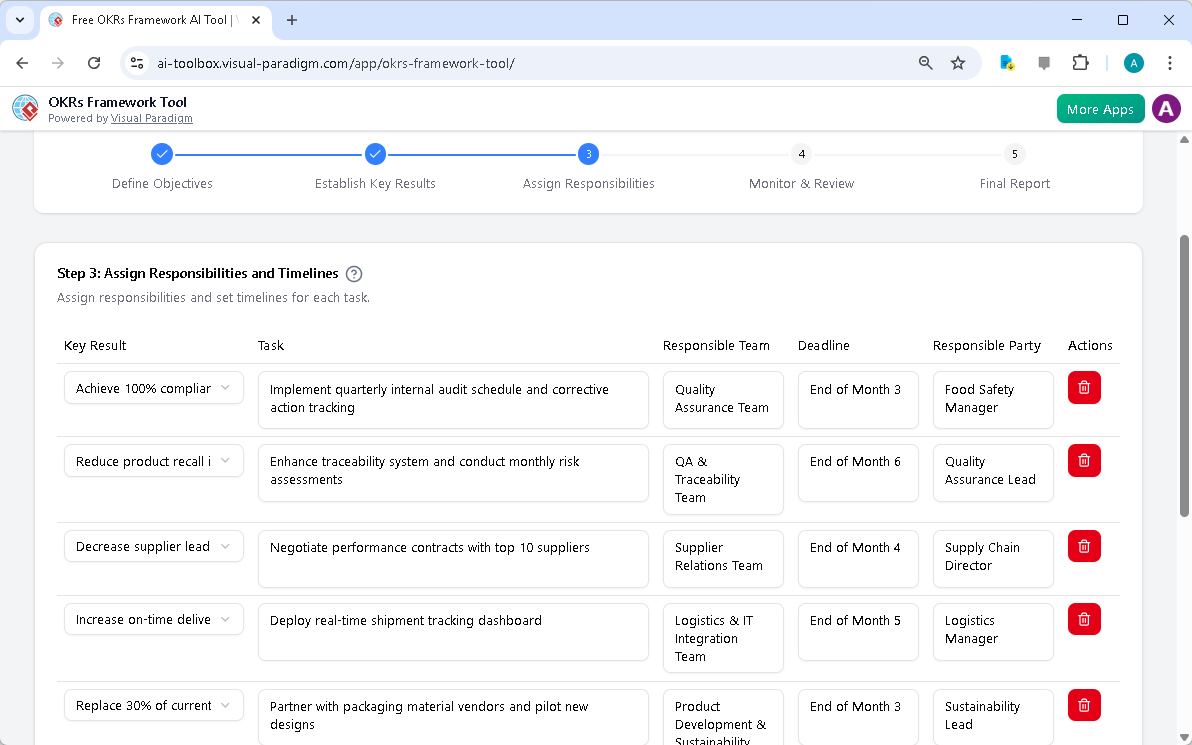Delete the quarterly internal audit task row
This screenshot has height=745, width=1192.
pos(1084,388)
